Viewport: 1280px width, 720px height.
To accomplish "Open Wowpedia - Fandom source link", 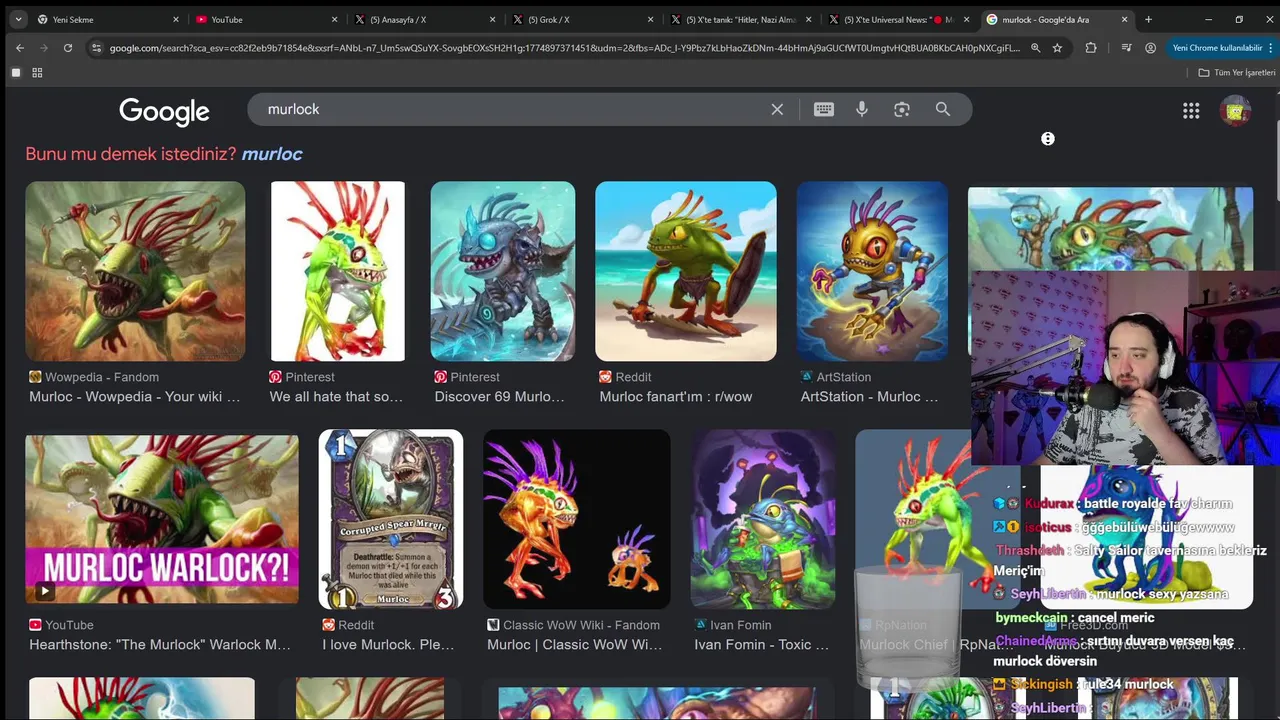I will pos(94,377).
